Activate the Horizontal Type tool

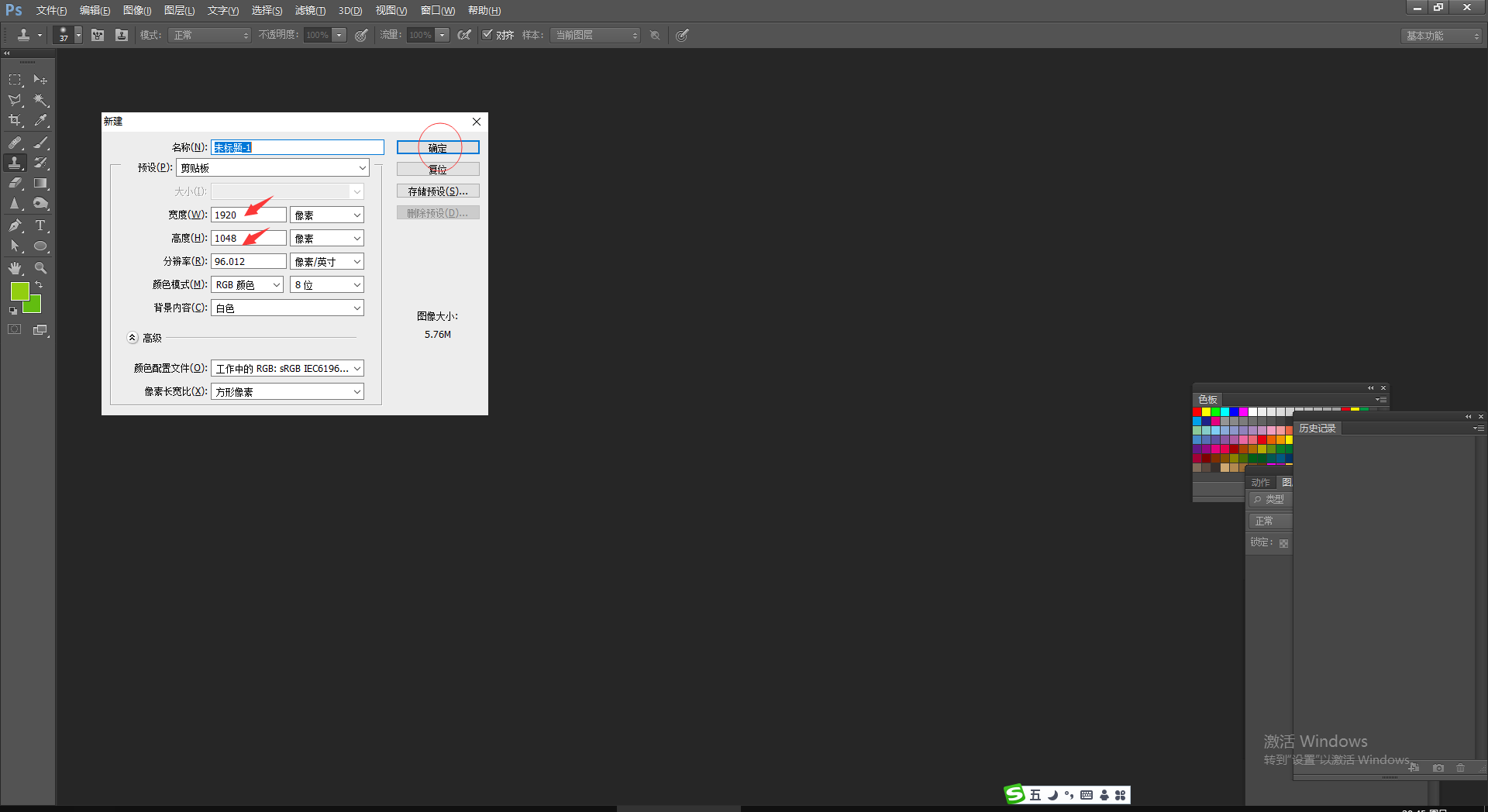click(40, 225)
